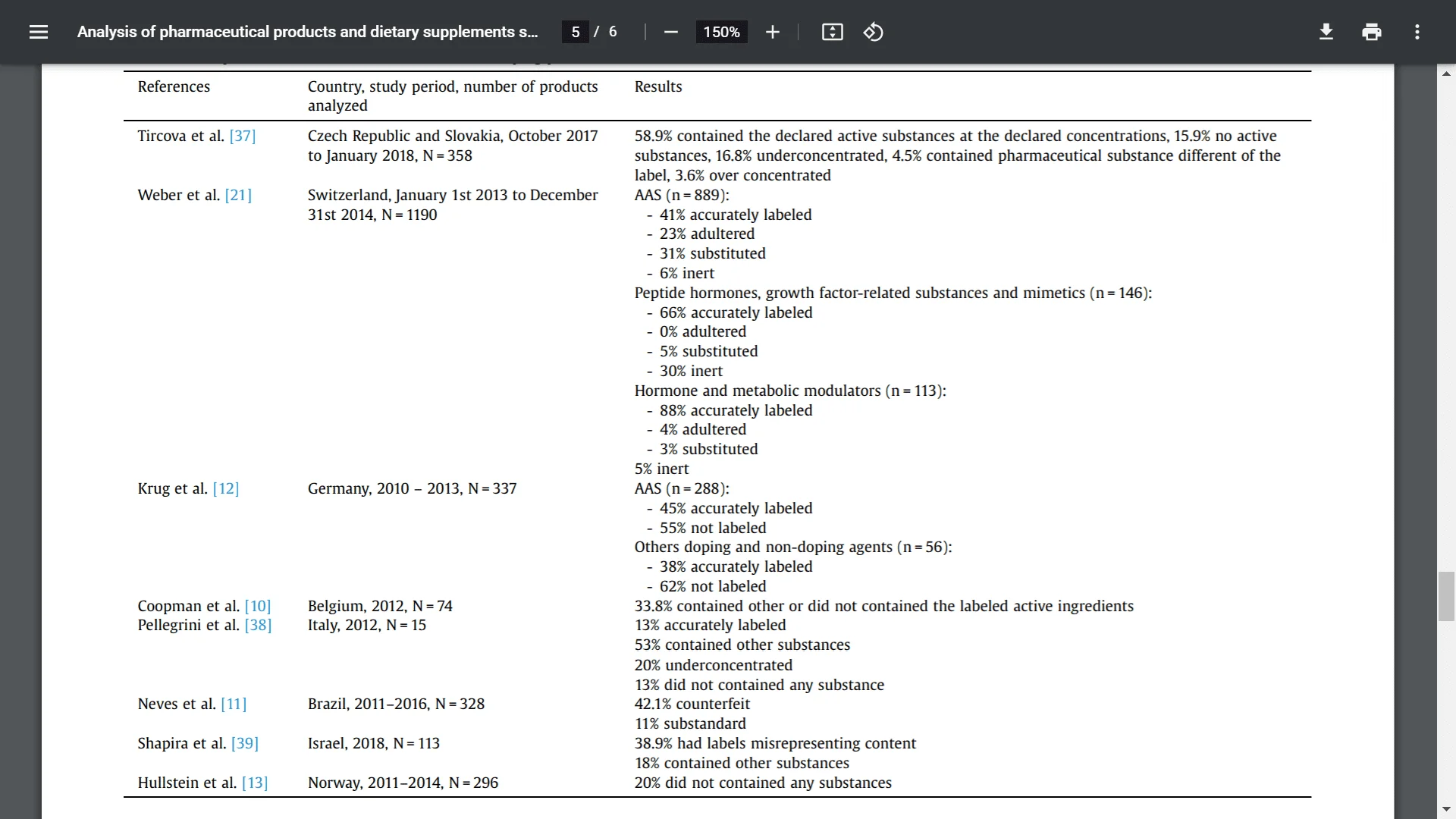Click '6% inert' line
1456x819 pixels.
[x=687, y=273]
